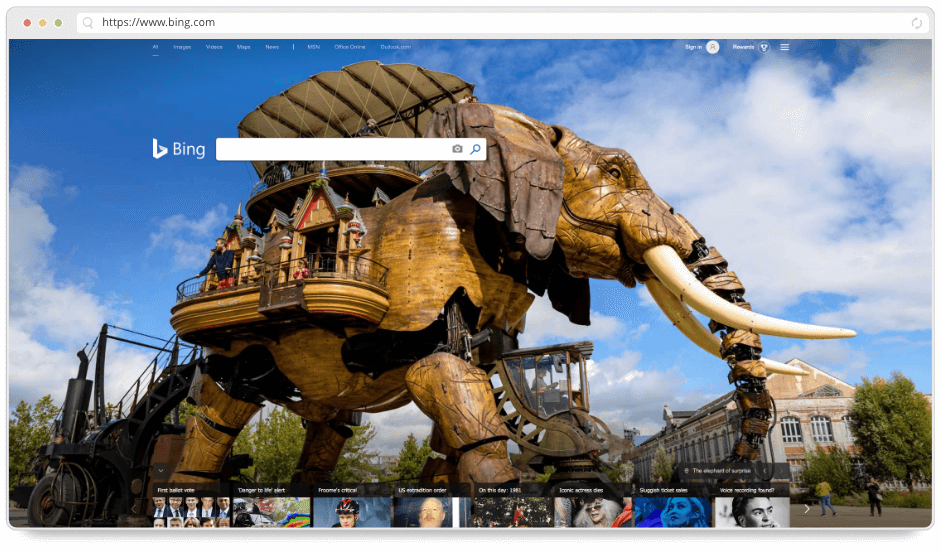
Task: Open the Office Online link
Action: click(x=350, y=47)
